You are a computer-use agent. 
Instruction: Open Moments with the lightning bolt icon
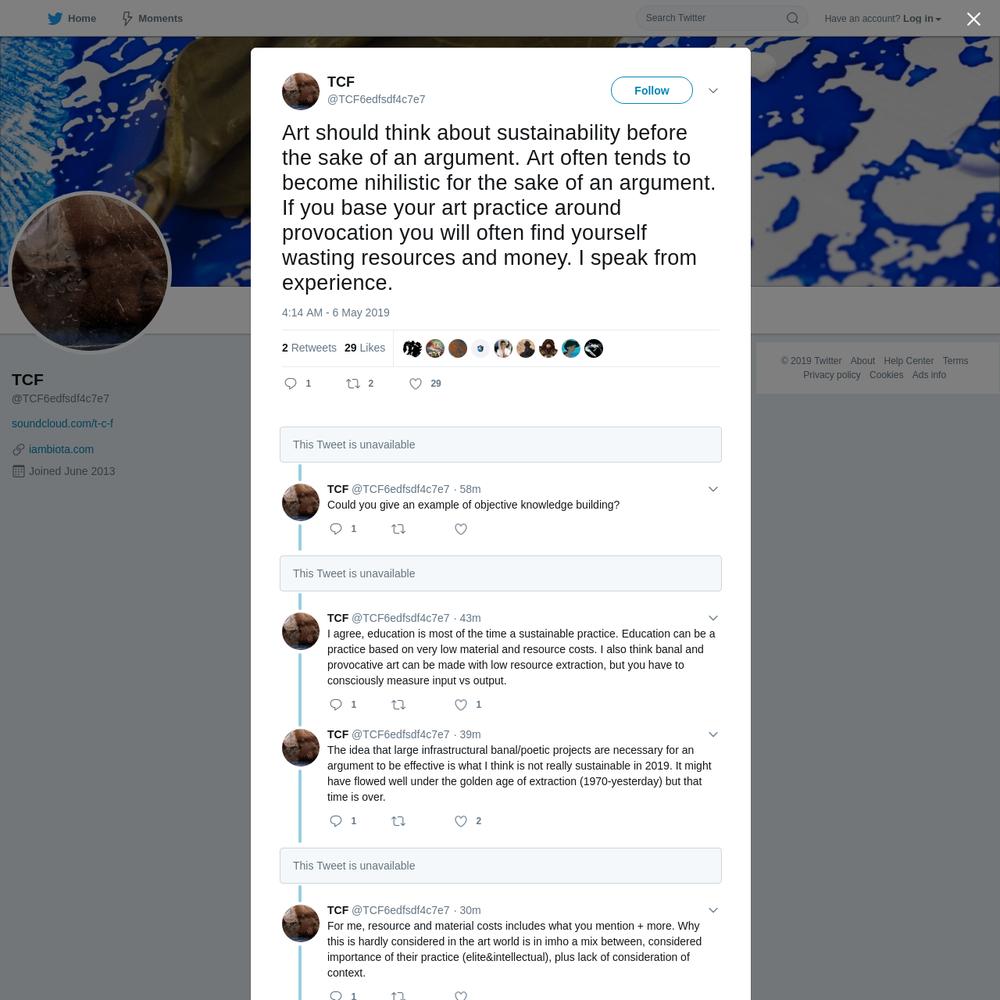127,18
